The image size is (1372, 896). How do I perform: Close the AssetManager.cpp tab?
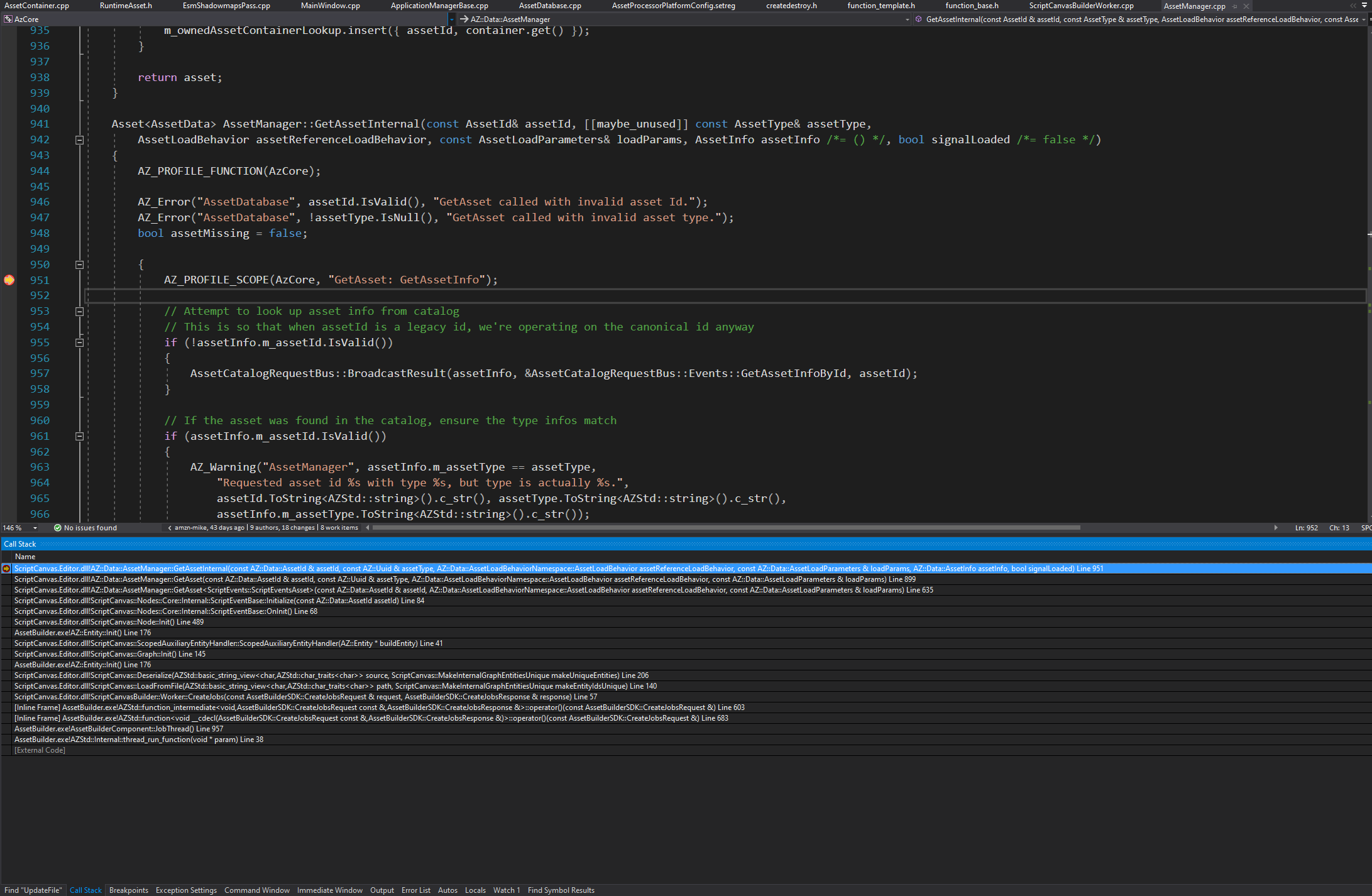point(1246,6)
